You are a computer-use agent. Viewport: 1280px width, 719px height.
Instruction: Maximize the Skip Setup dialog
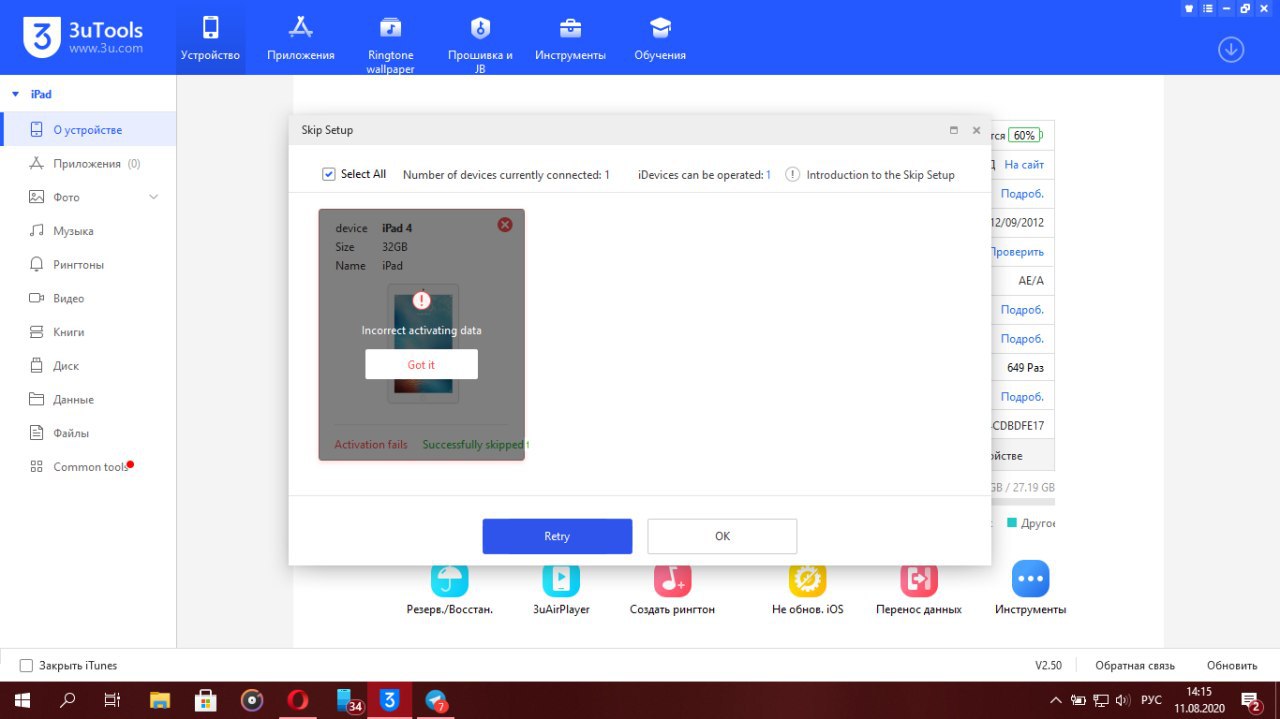click(953, 130)
